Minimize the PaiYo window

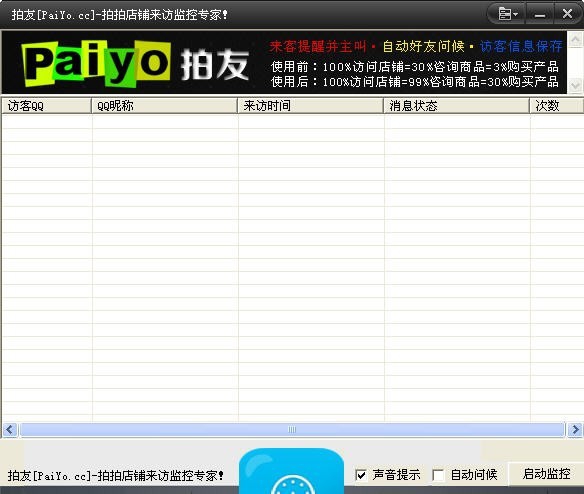coord(540,14)
